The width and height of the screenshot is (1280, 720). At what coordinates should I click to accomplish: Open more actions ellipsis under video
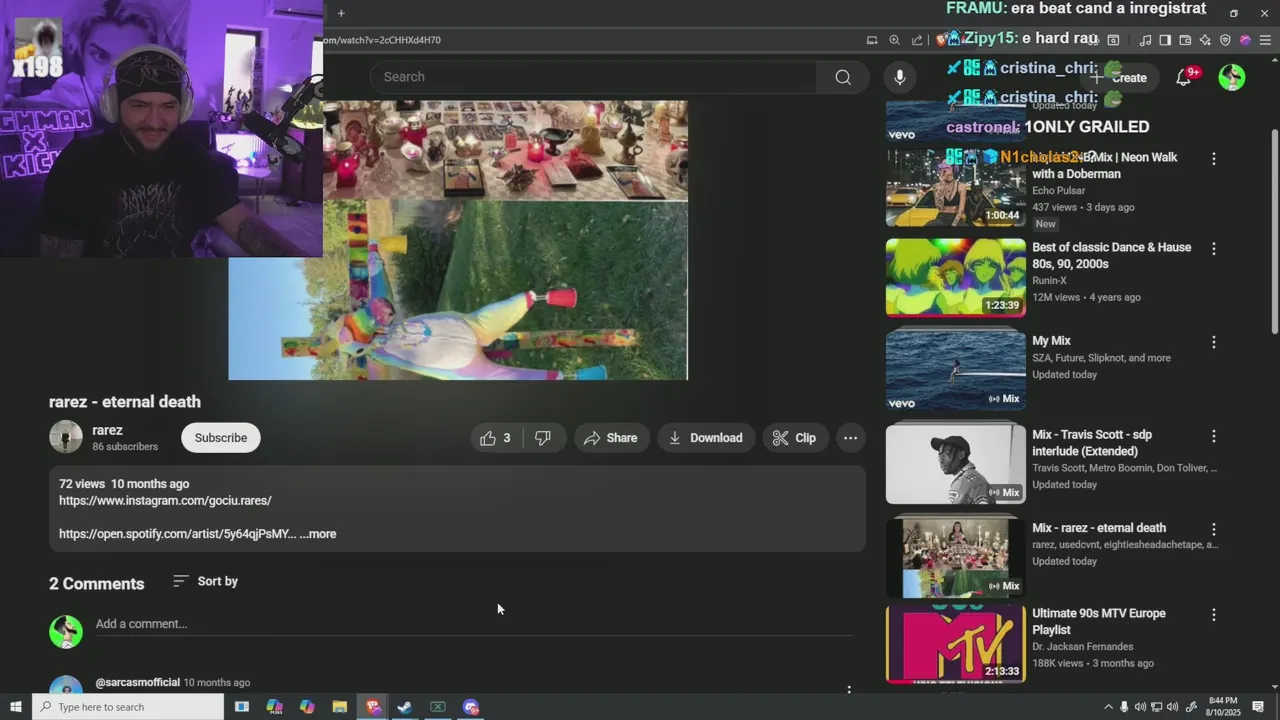tap(850, 438)
